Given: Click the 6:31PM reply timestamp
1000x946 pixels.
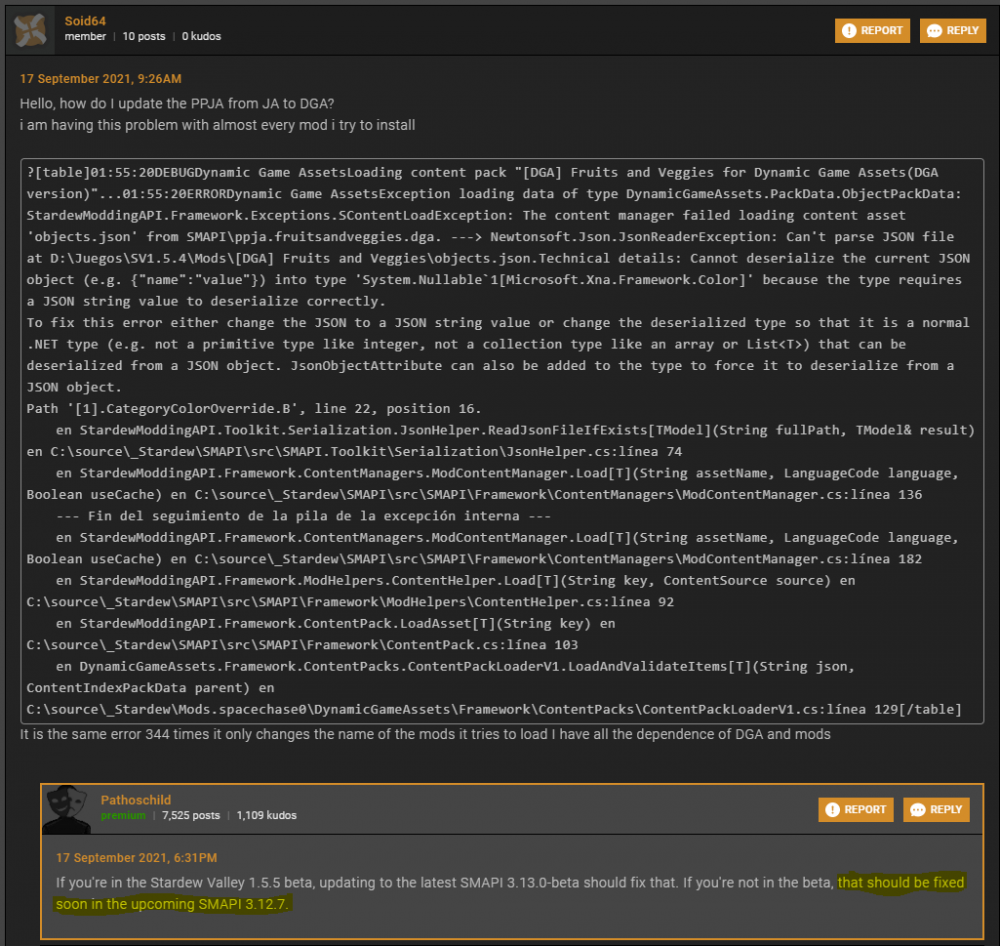Looking at the screenshot, I should coord(136,858).
